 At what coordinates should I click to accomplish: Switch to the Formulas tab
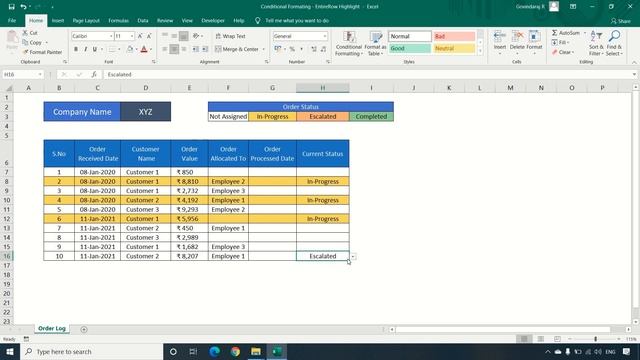click(118, 20)
